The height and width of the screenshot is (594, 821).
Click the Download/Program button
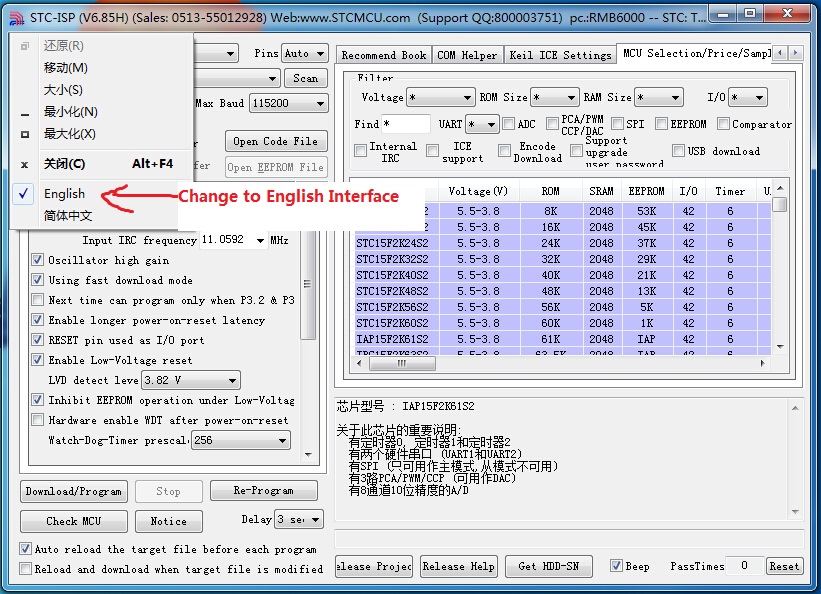74,491
